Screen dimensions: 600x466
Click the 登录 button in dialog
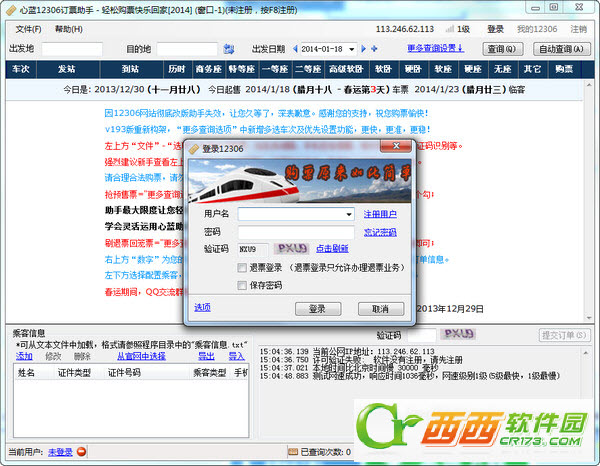318,309
